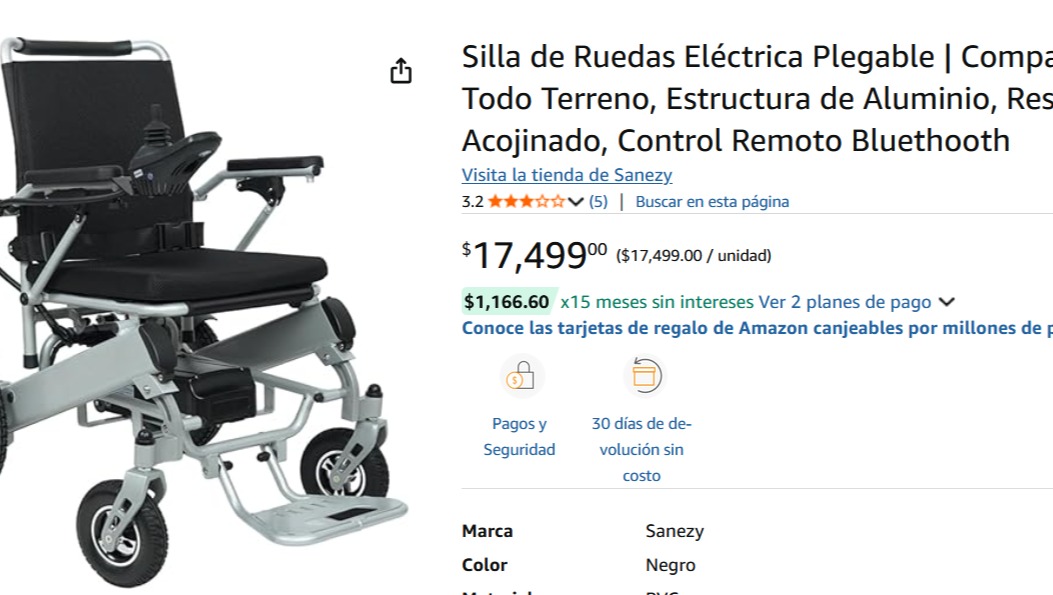Viewport: 1053px width, 595px height.
Task: Click the 30-day return box icon
Action: (644, 375)
